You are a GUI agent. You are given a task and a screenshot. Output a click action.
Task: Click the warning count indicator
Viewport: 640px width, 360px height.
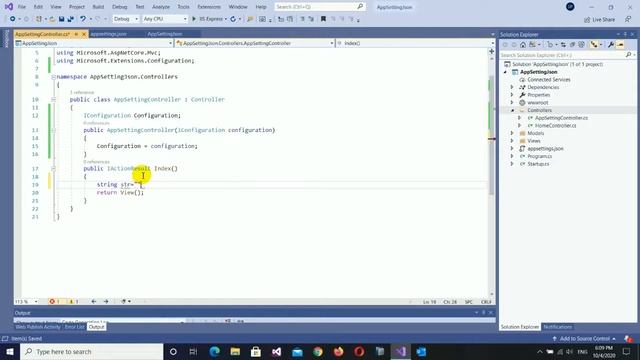tap(74, 302)
